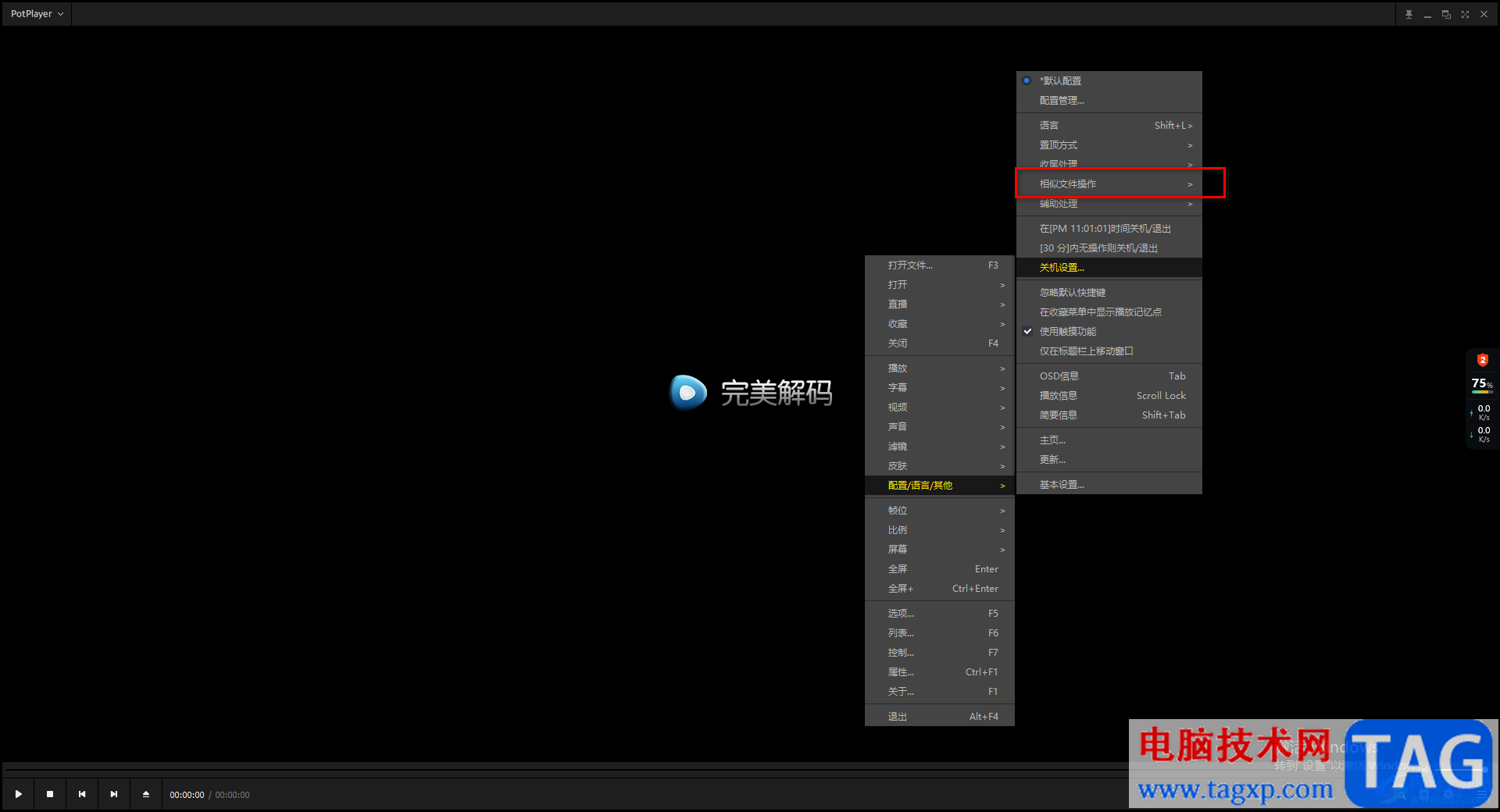Open the 字幕 submenu
Image resolution: width=1500 pixels, height=812 pixels.
(x=940, y=388)
